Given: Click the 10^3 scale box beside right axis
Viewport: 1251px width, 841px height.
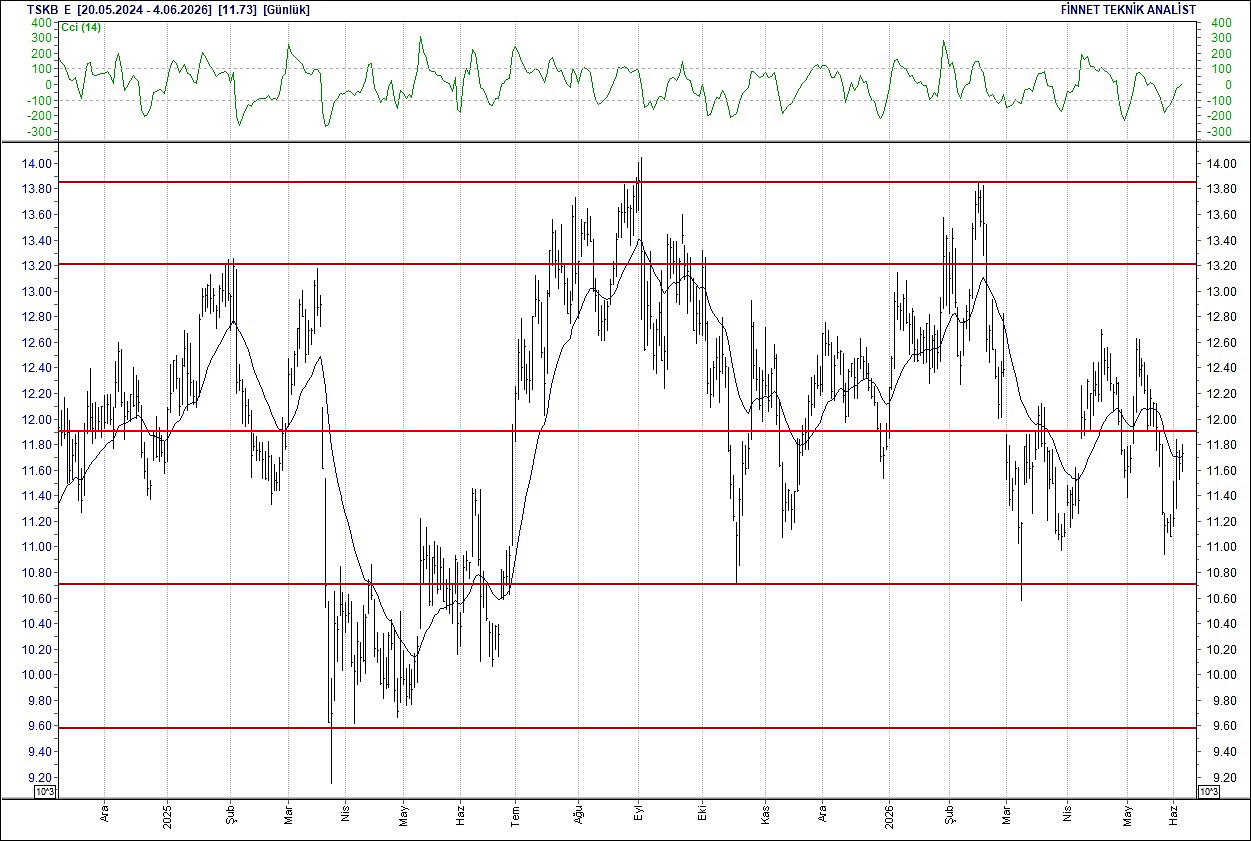Looking at the screenshot, I should point(1208,791).
